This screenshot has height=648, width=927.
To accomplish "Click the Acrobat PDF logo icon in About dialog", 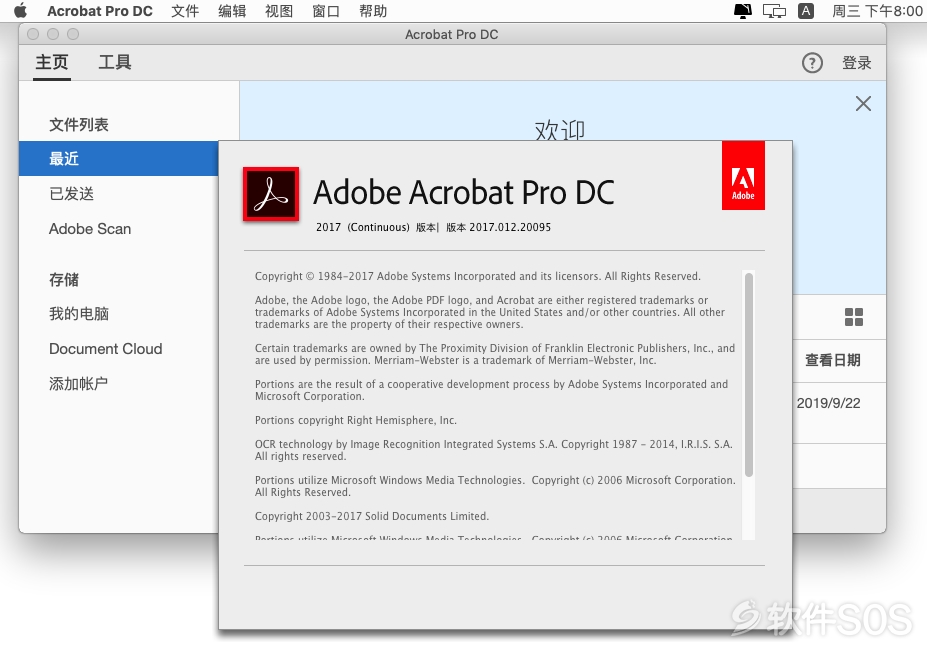I will (271, 194).
